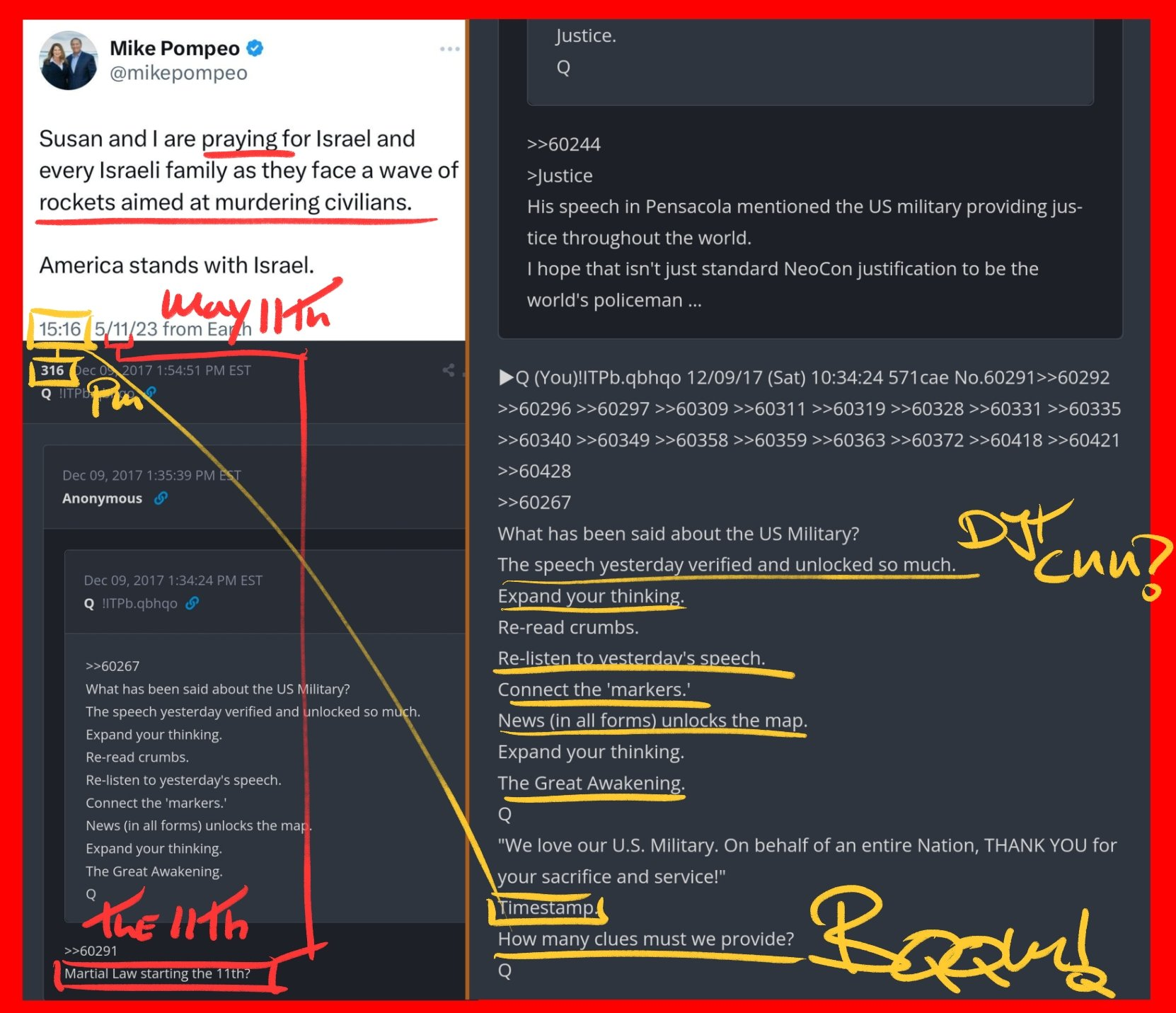Open >>60267 reference in left nested post
Screen dimensions: 1176x1013
[113, 666]
